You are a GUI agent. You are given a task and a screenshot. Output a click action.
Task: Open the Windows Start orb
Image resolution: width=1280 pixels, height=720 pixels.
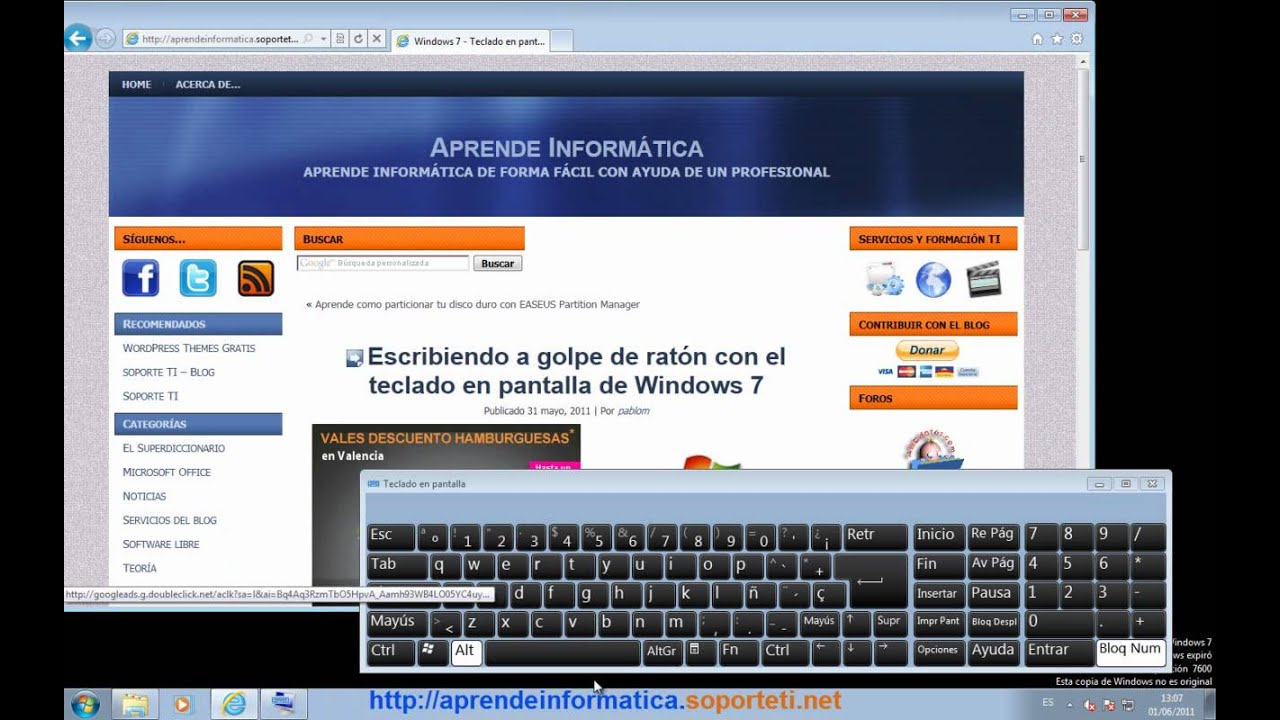85,704
